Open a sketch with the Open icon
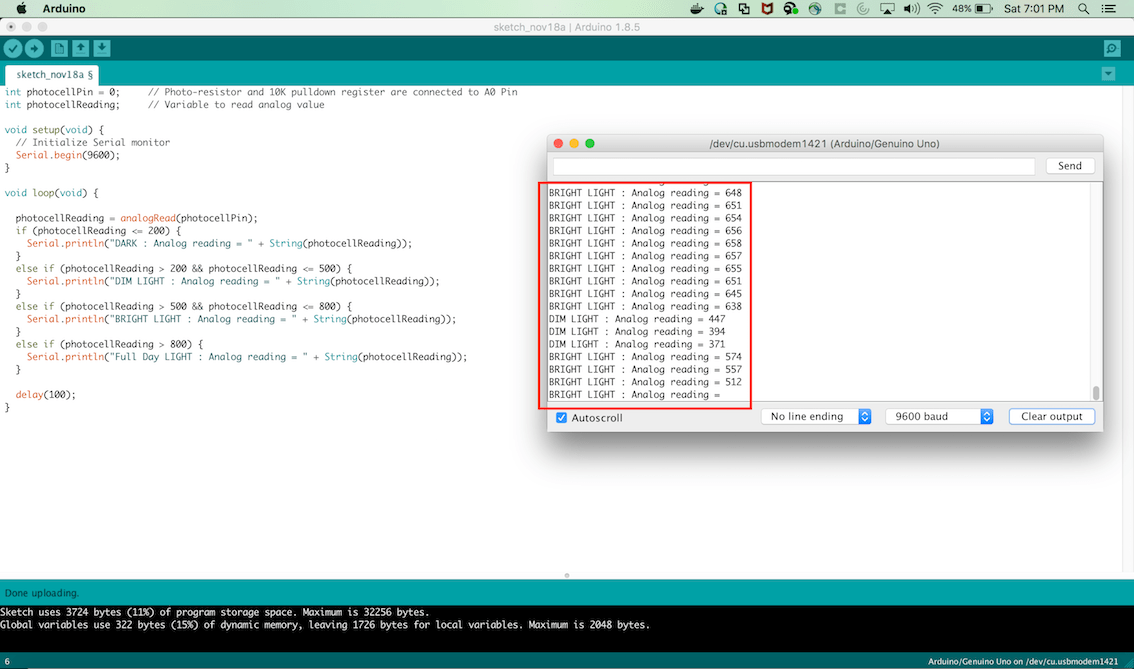 [80, 48]
